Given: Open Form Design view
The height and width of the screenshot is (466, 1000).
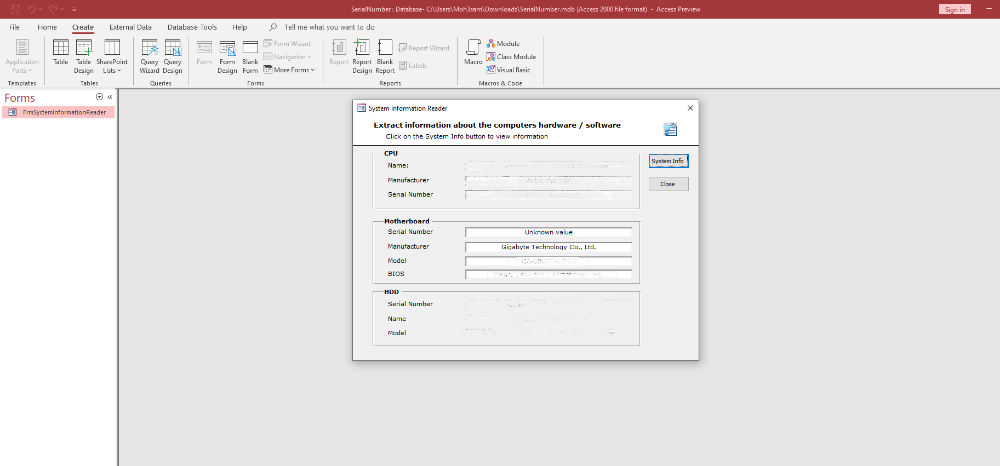Looking at the screenshot, I should [227, 56].
